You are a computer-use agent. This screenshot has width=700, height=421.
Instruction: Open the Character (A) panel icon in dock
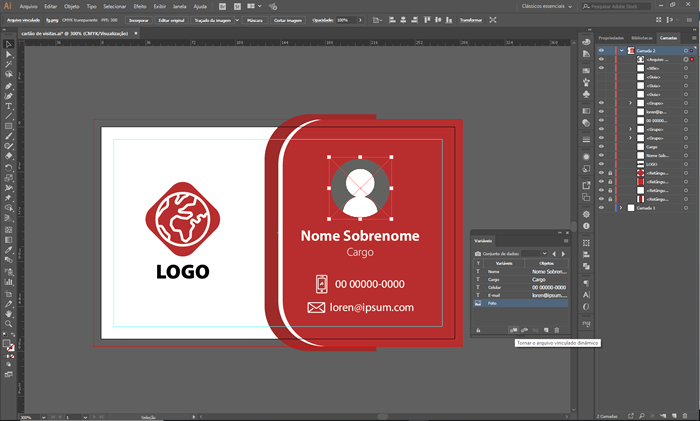586,295
